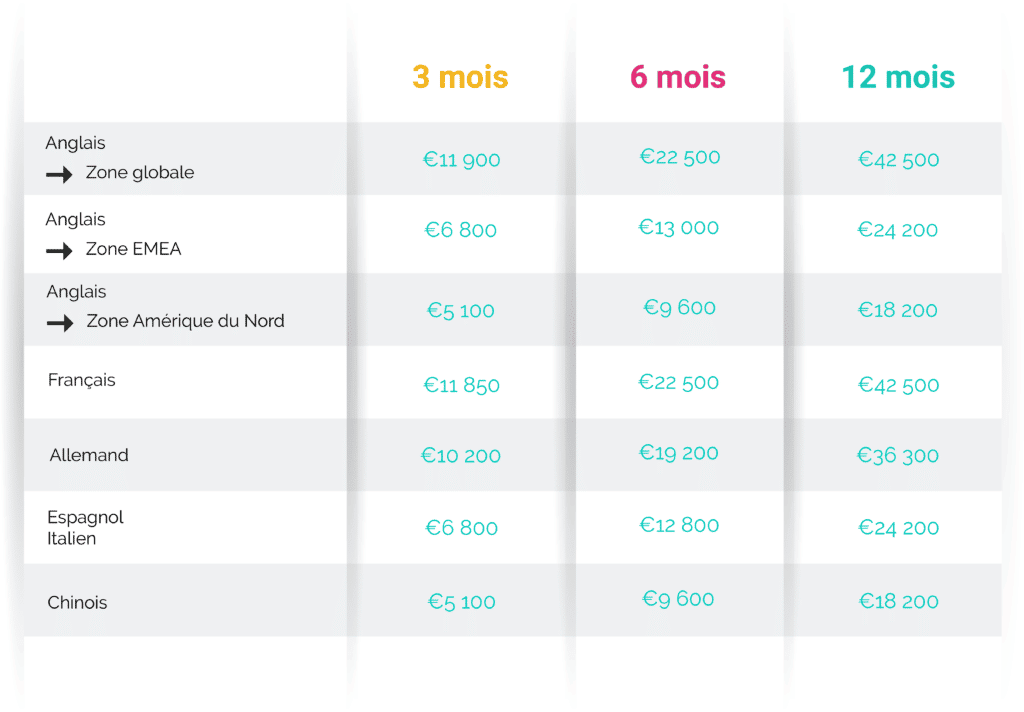This screenshot has width=1024, height=712.
Task: Click the €19 200 Allemand six-month price
Action: [x=679, y=453]
